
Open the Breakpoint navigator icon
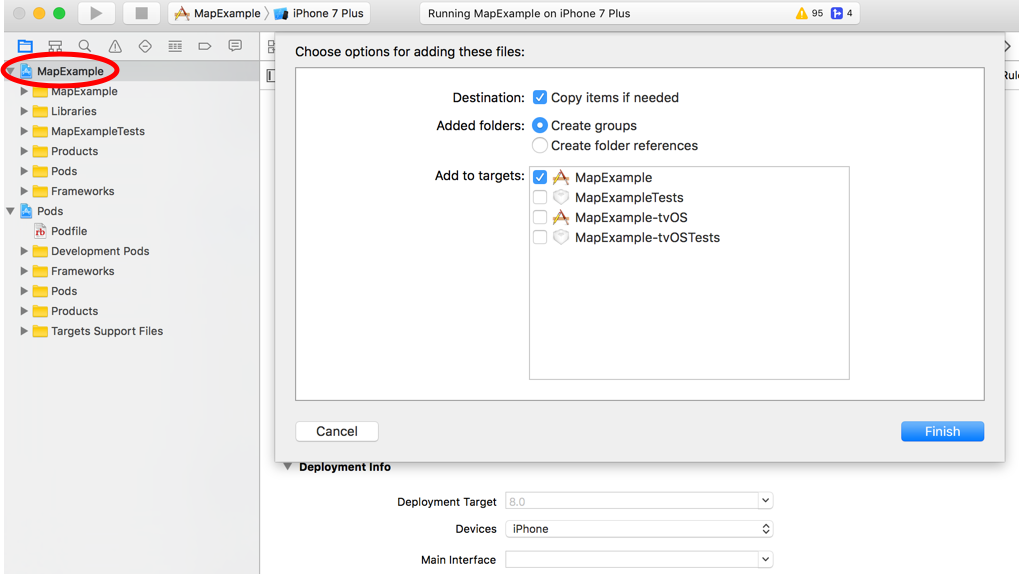point(205,46)
